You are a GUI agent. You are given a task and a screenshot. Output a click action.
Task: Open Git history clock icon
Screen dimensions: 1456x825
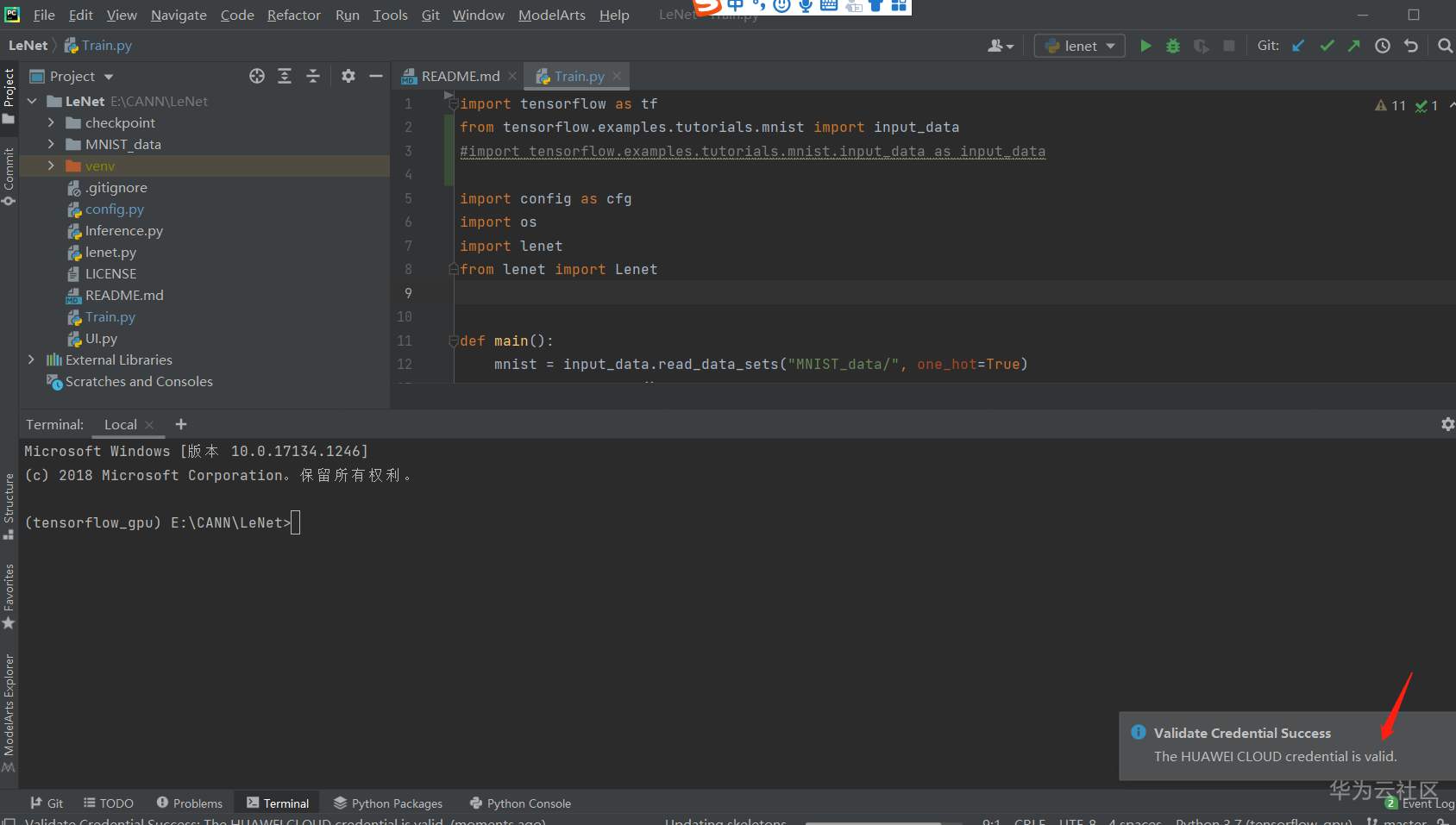click(x=1383, y=46)
